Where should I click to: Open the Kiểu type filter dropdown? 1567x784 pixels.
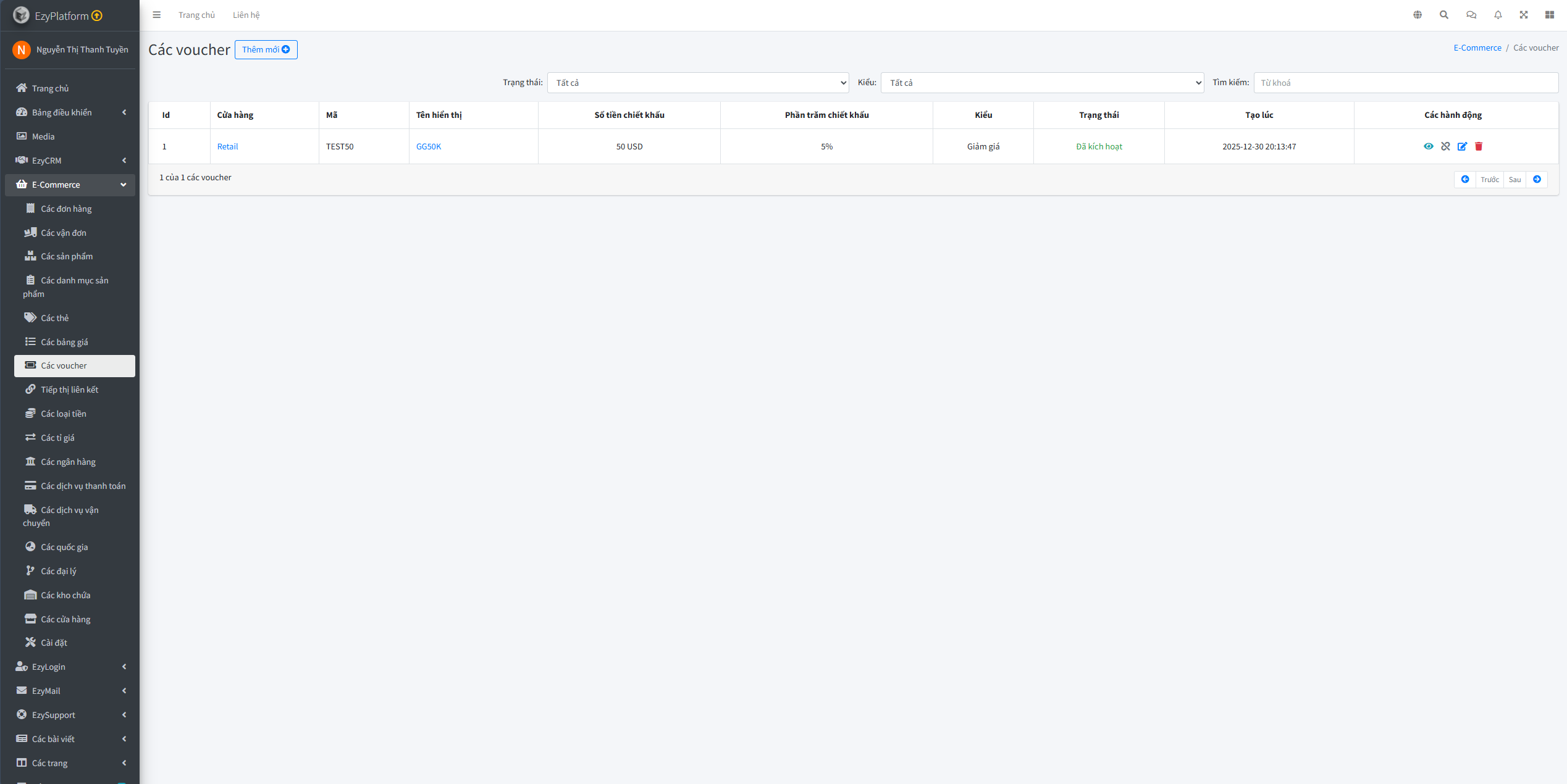[1041, 83]
